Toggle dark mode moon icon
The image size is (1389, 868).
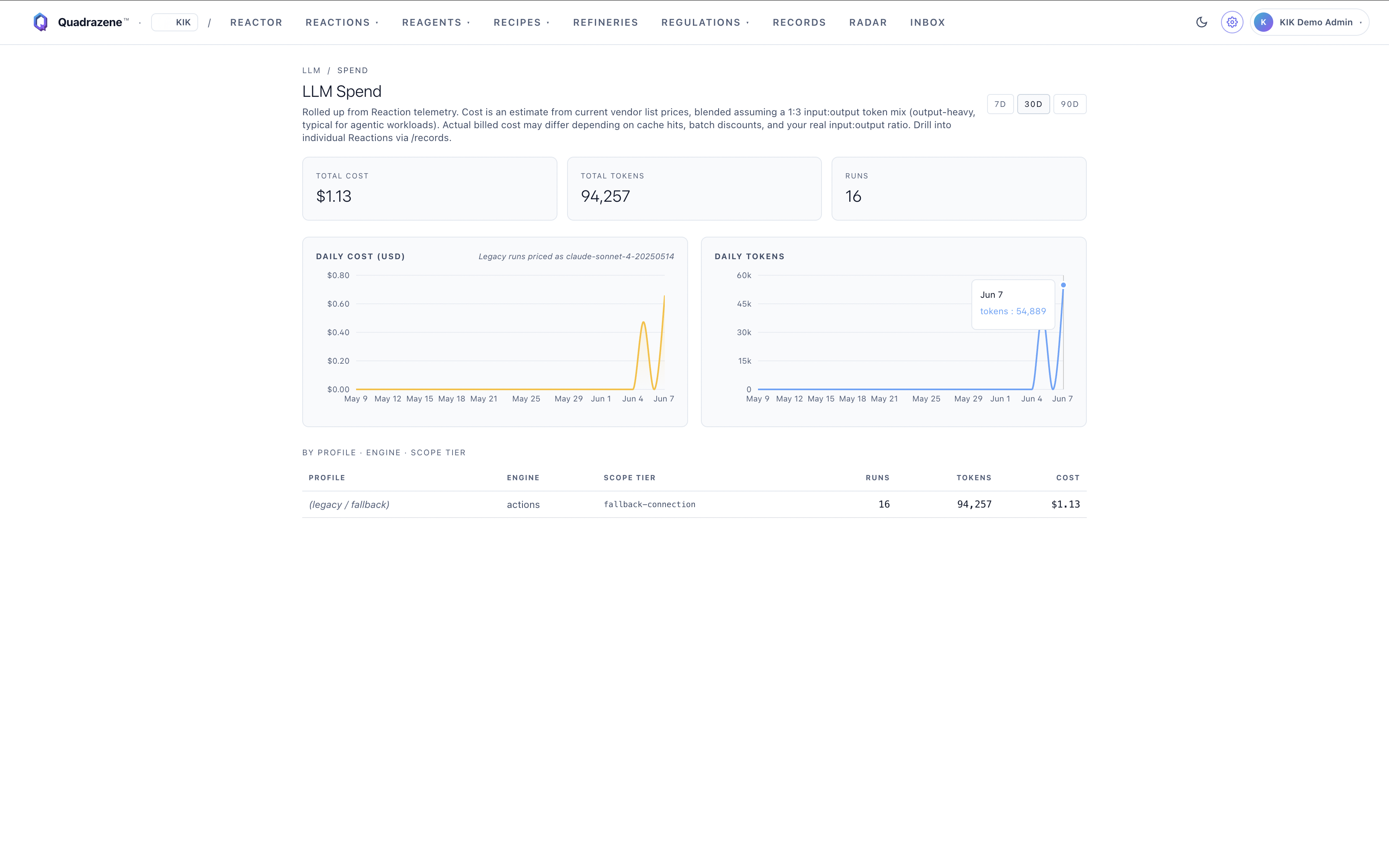point(1201,23)
